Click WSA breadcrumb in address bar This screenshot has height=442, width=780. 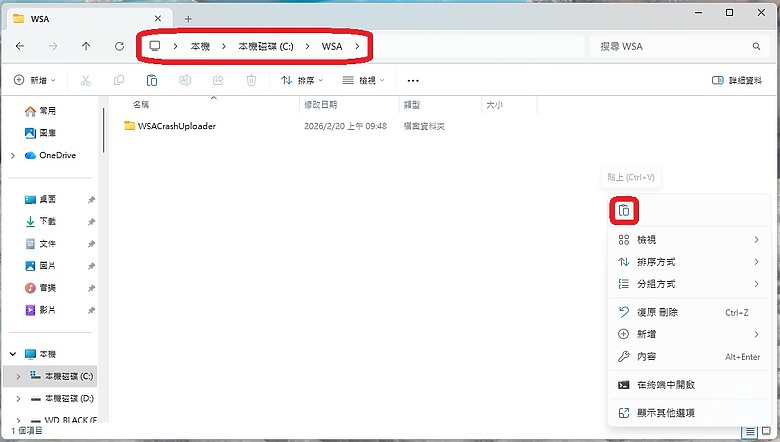tap(332, 46)
